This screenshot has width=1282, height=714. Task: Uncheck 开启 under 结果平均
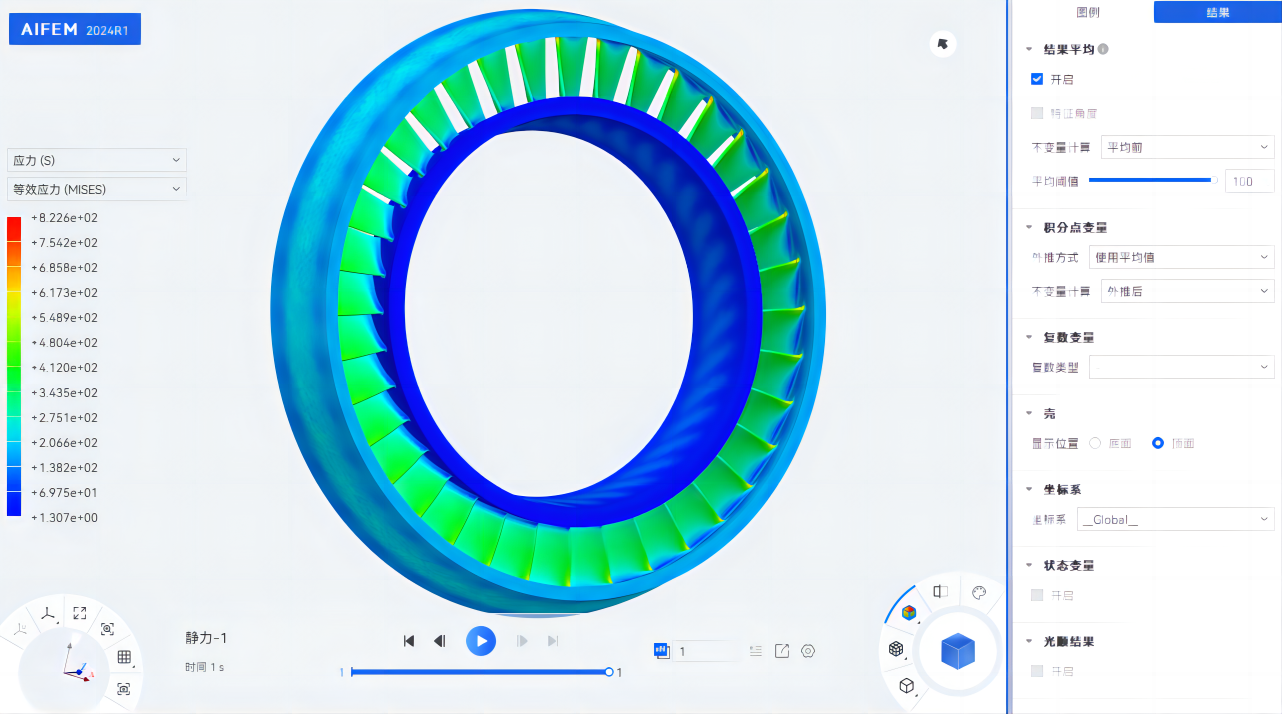point(1037,79)
